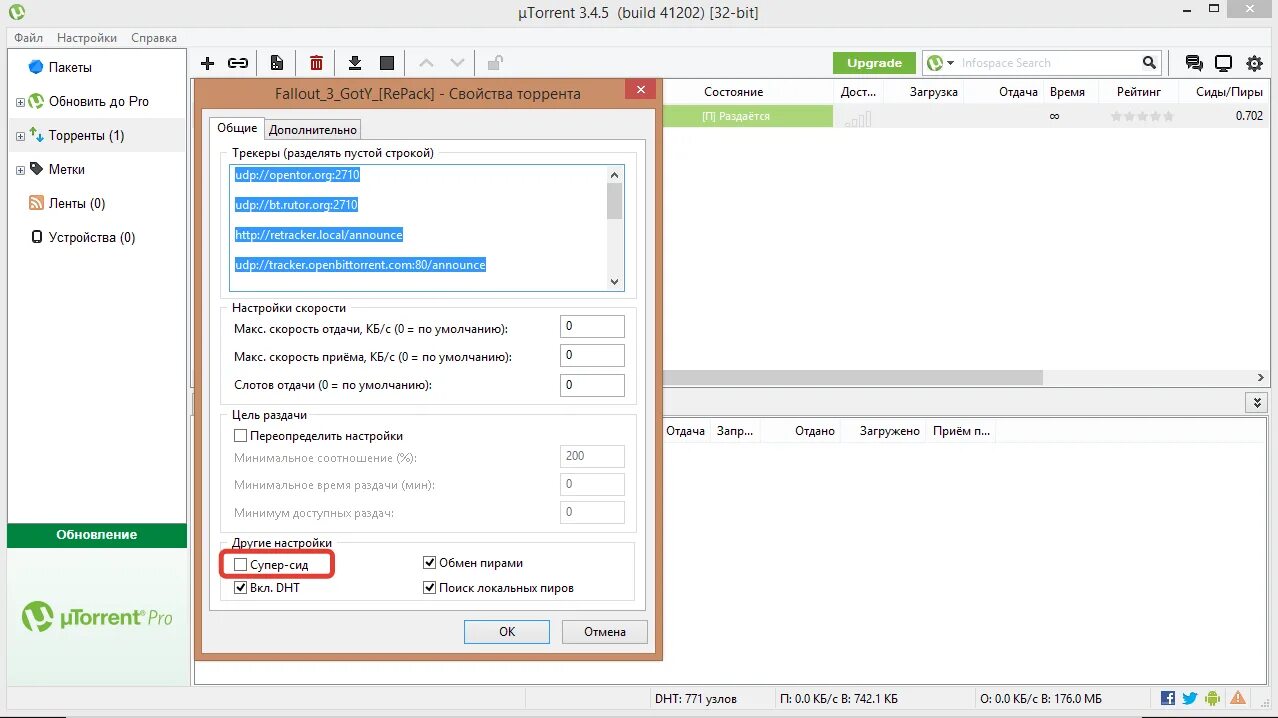Open Preferences via the gear icon
The image size is (1278, 718).
coord(1254,63)
